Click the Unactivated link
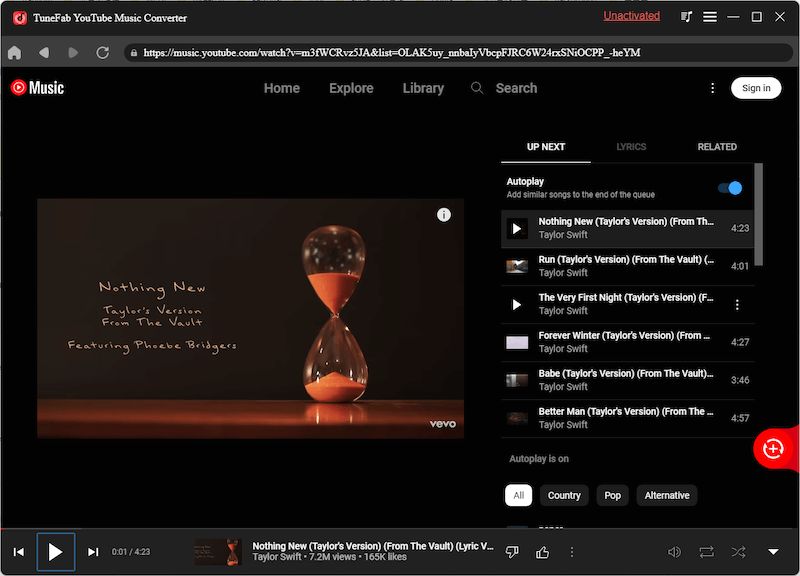This screenshot has width=800, height=576. tap(631, 16)
